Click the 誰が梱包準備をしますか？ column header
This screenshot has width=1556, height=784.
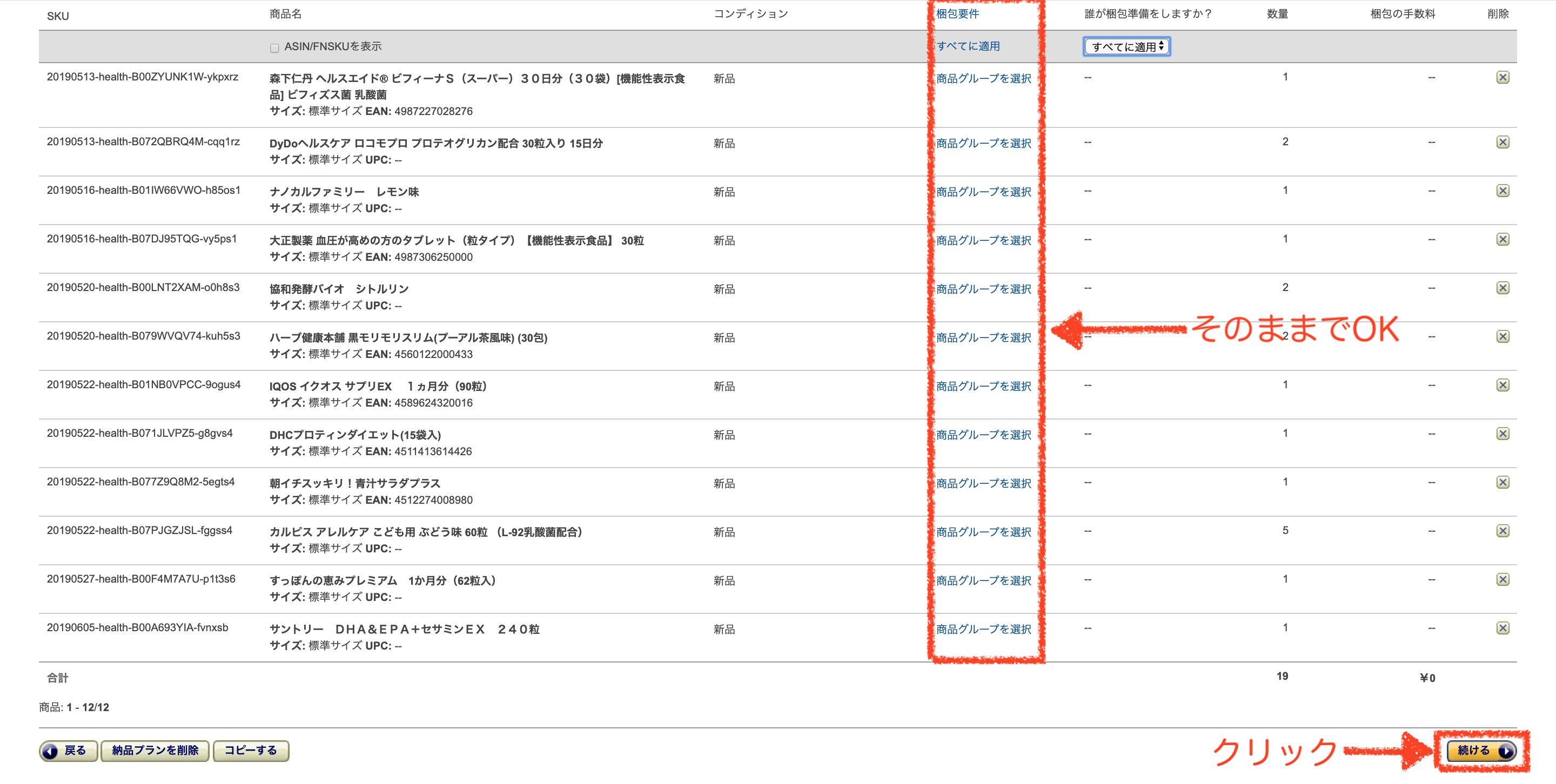click(1148, 13)
